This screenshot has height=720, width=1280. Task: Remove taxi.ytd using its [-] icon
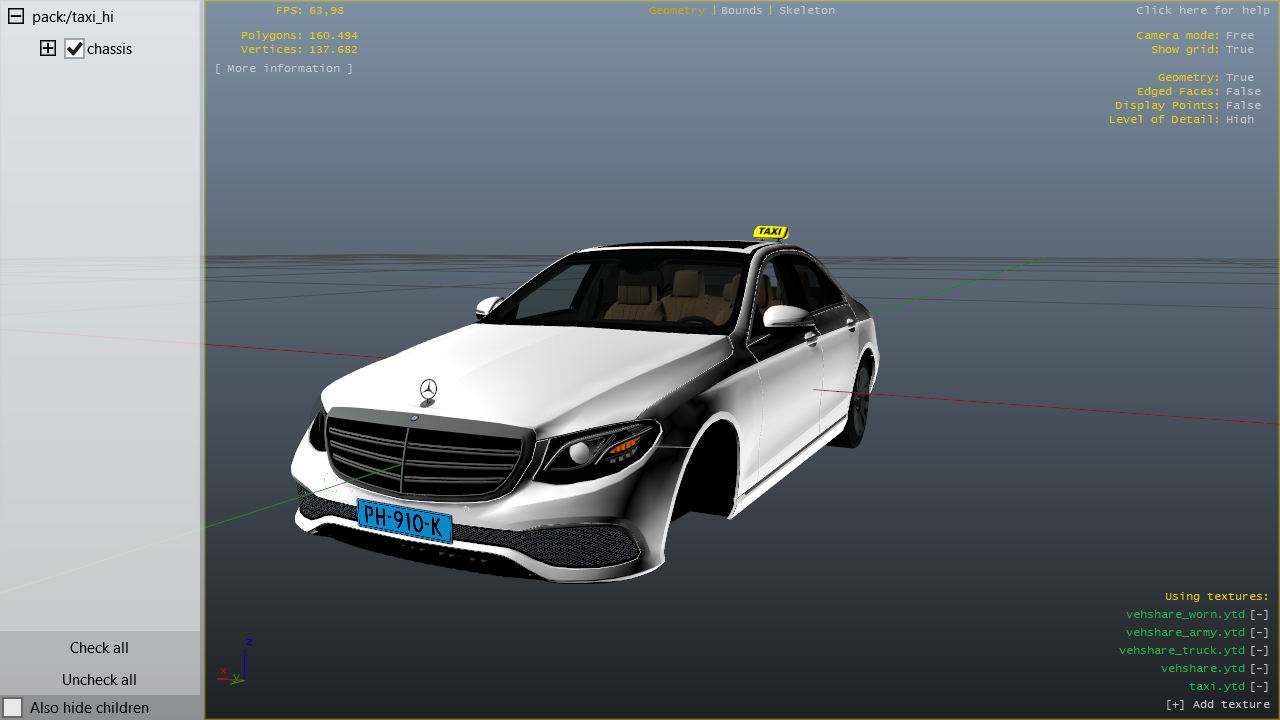point(1259,686)
